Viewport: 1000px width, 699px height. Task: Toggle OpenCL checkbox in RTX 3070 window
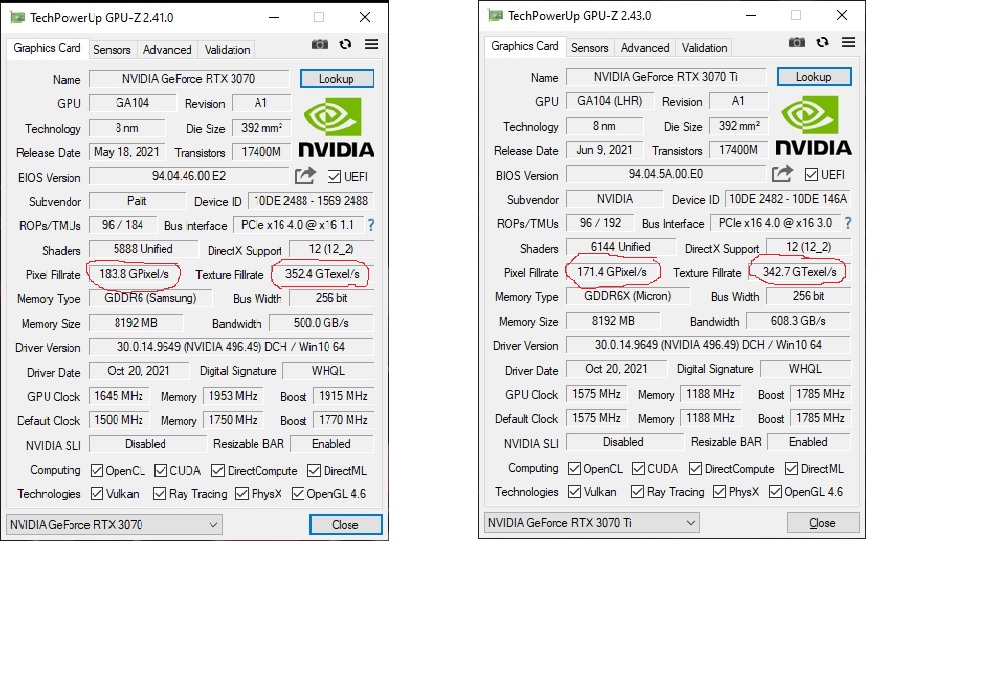tap(97, 471)
